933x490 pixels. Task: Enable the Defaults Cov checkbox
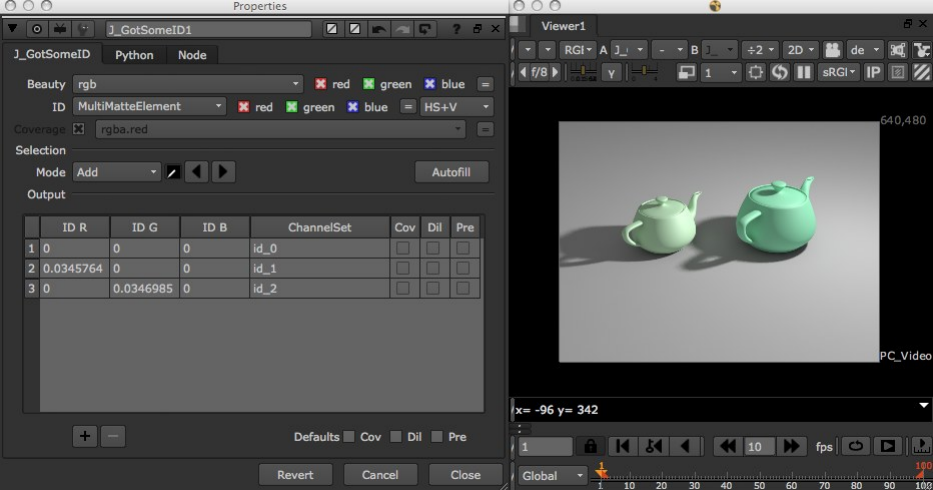point(348,437)
